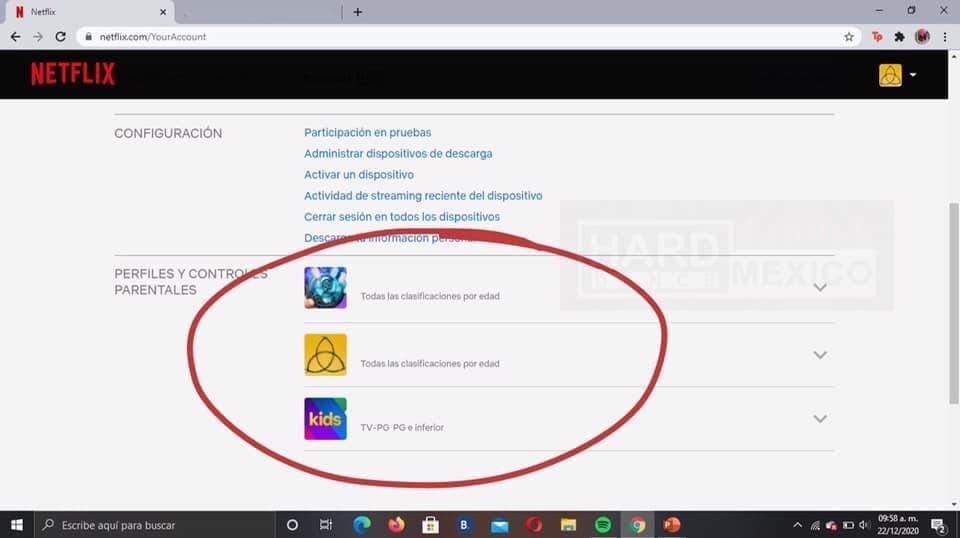Switch to Chrome in the taskbar
Image resolution: width=960 pixels, height=538 pixels.
[637, 525]
